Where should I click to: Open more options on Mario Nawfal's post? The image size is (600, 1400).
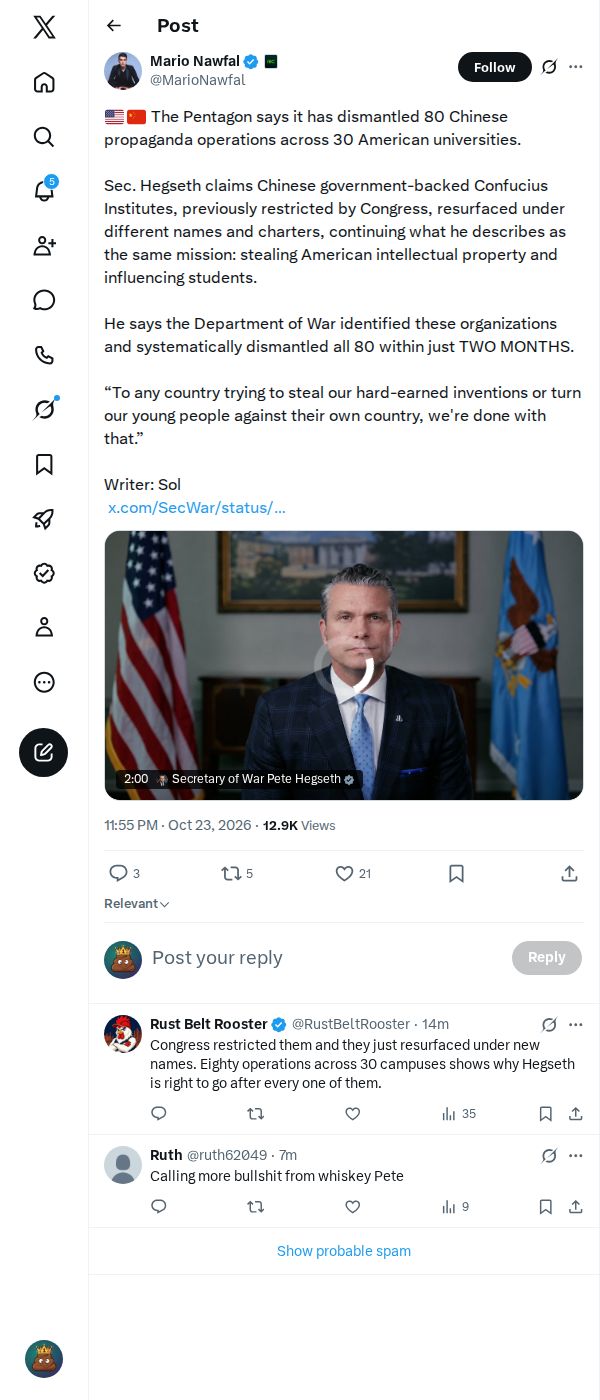[575, 67]
